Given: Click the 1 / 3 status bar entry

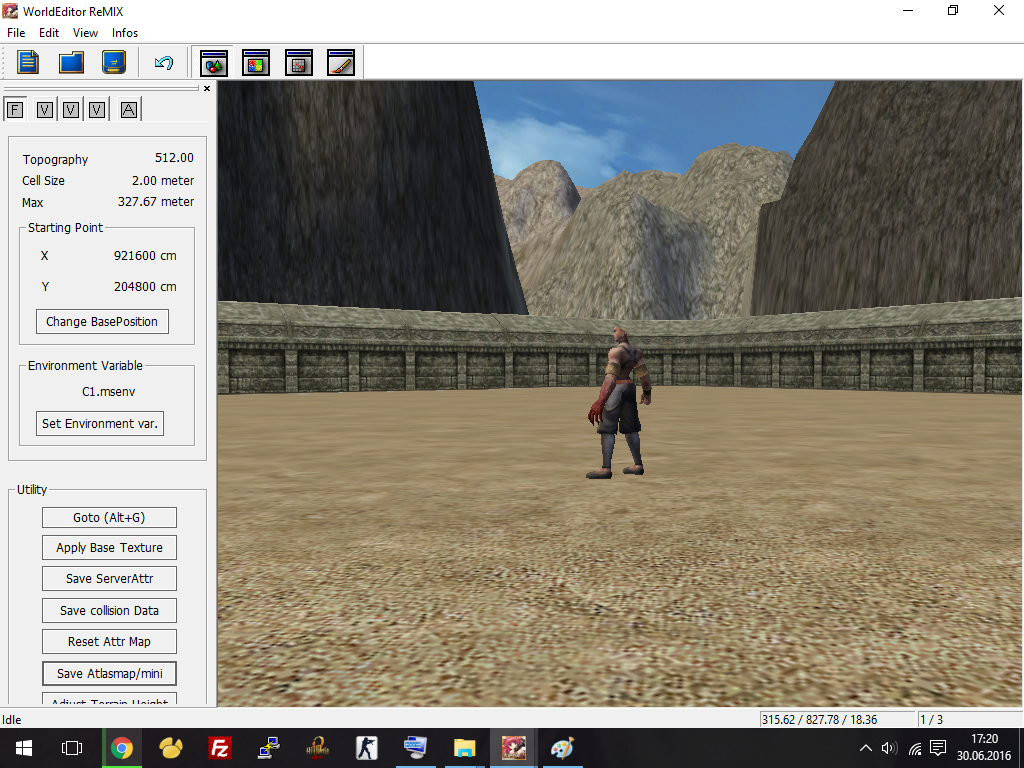Looking at the screenshot, I should pos(931,720).
